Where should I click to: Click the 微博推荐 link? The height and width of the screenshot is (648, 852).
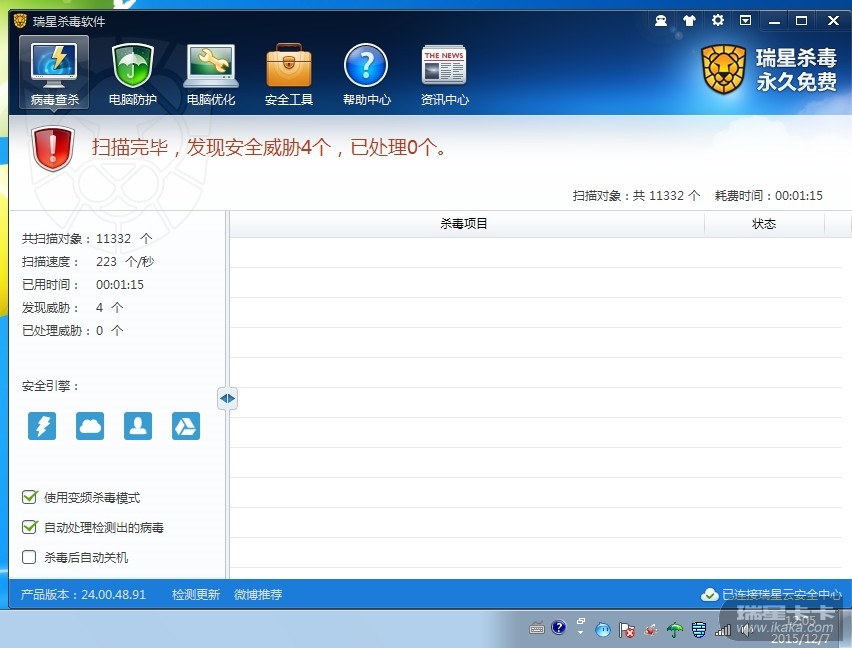(258, 594)
